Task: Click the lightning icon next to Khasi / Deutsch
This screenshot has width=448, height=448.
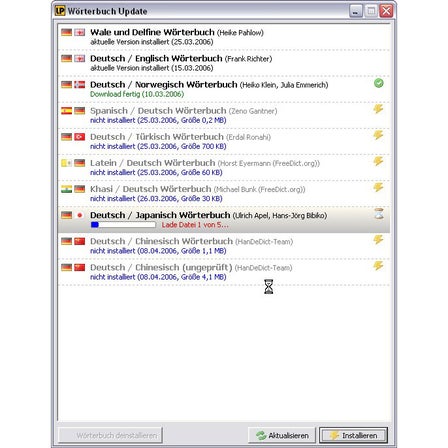Action: (378, 187)
